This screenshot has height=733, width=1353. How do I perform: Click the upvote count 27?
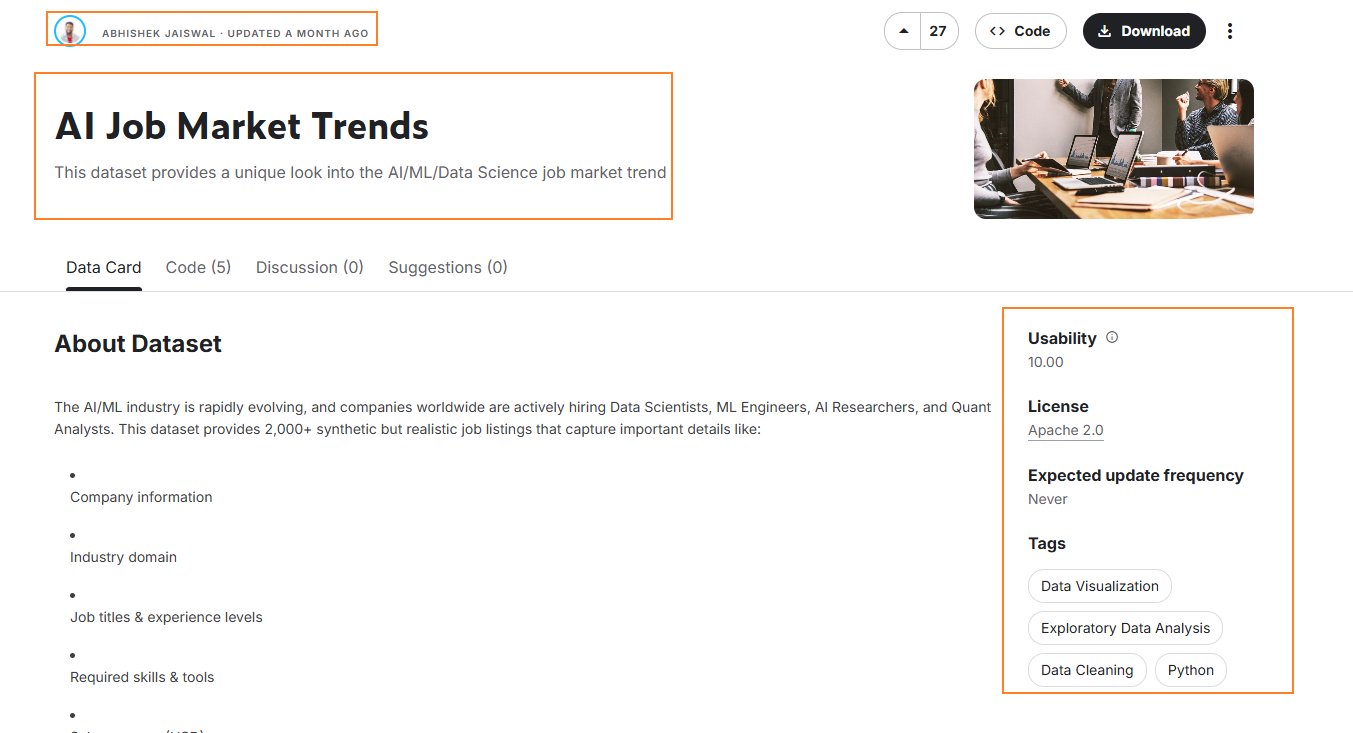click(x=938, y=31)
